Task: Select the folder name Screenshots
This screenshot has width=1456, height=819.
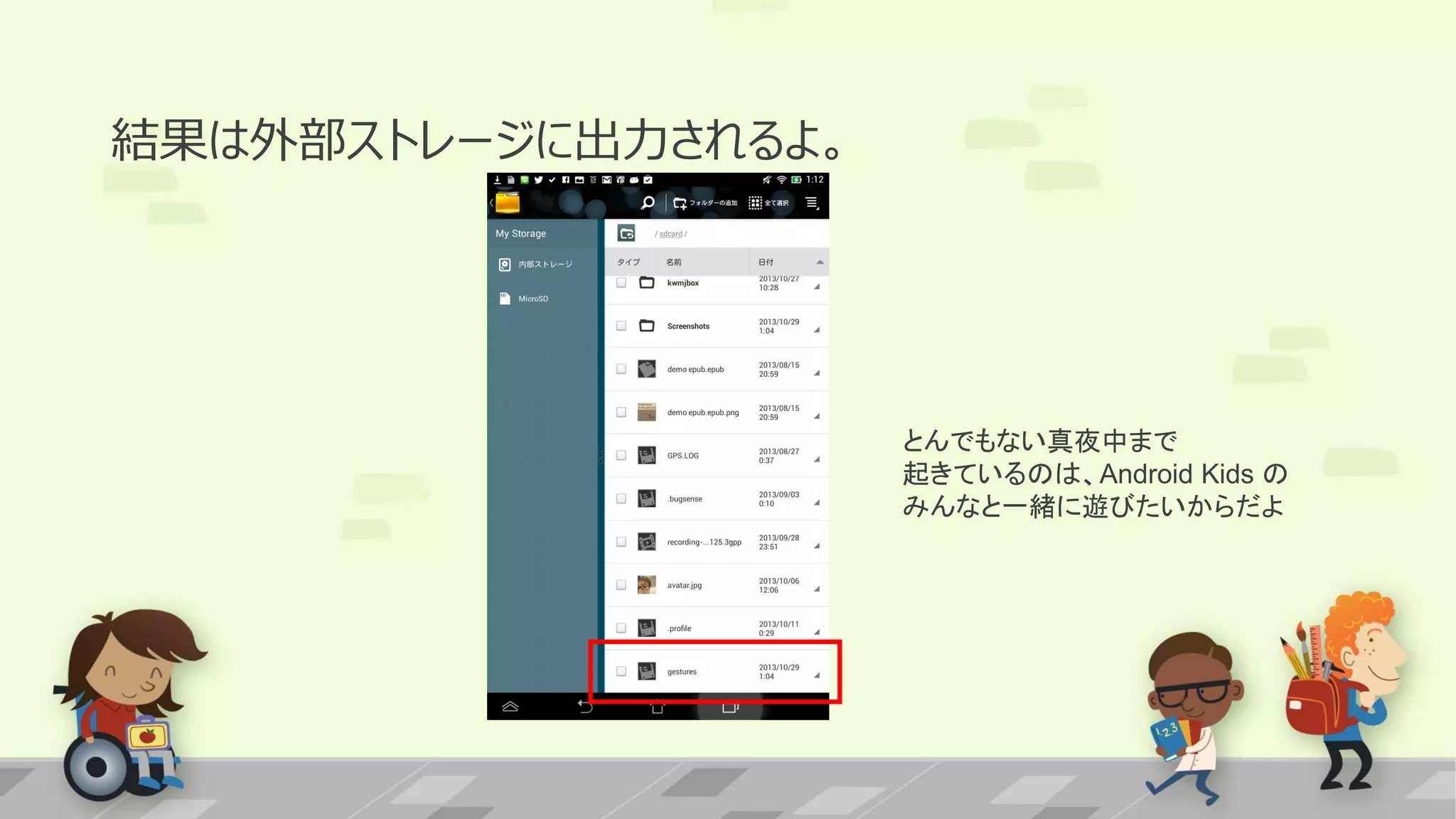Action: (688, 326)
